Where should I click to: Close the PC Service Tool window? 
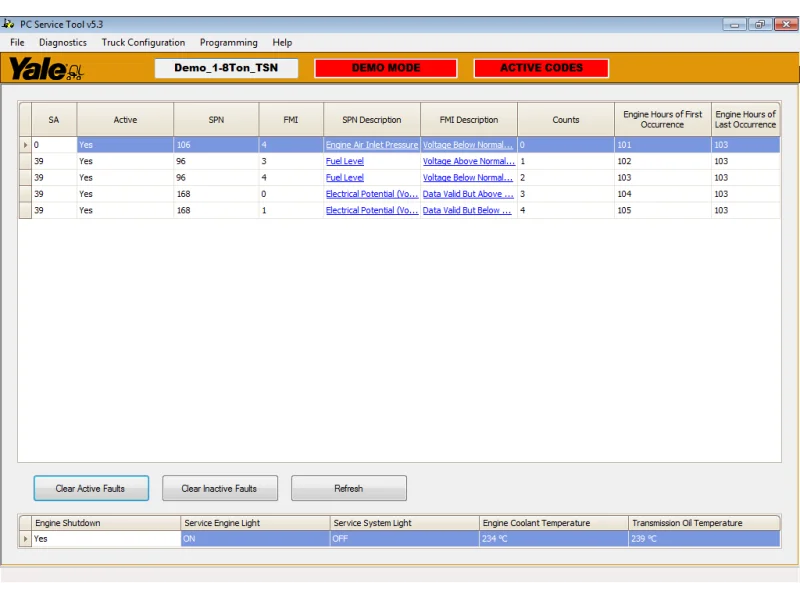click(x=786, y=24)
